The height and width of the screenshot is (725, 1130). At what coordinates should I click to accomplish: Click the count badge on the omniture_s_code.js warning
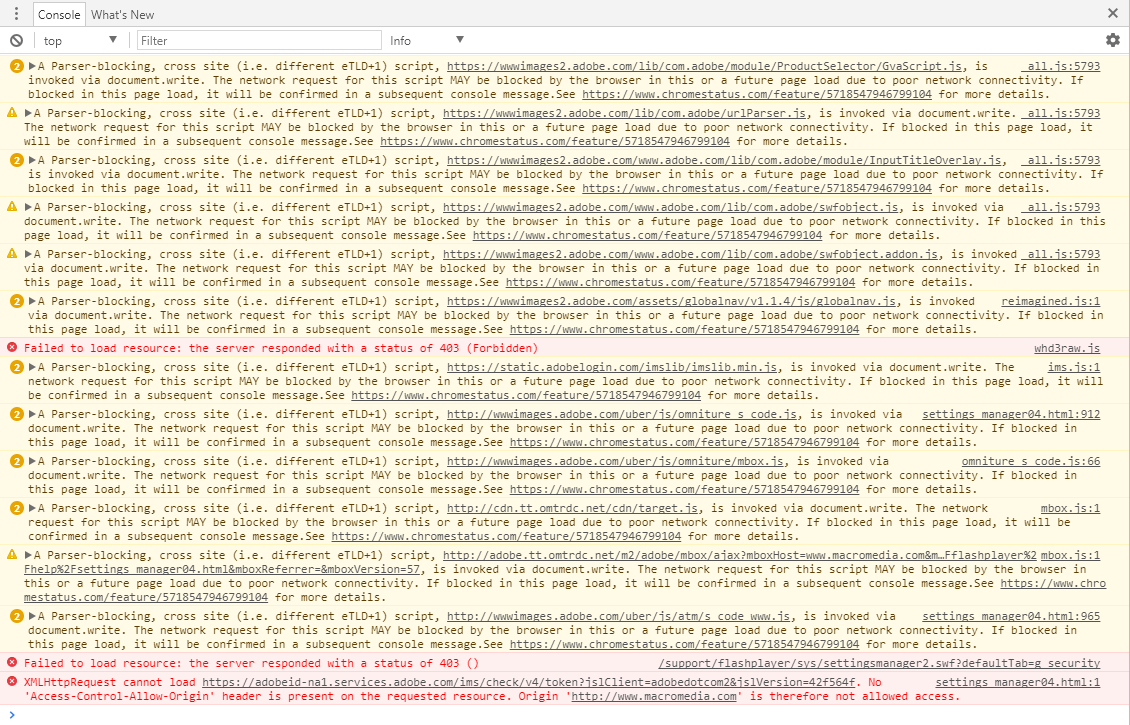click(17, 414)
